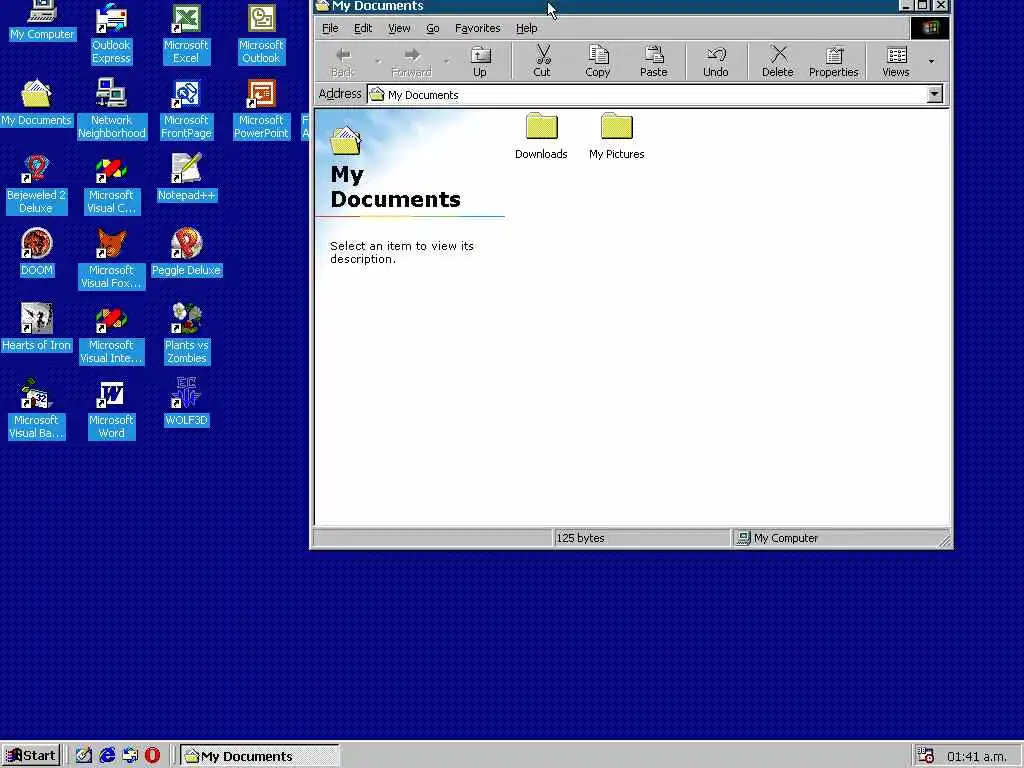This screenshot has height=768, width=1024.
Task: Open the File menu
Action: pyautogui.click(x=330, y=28)
